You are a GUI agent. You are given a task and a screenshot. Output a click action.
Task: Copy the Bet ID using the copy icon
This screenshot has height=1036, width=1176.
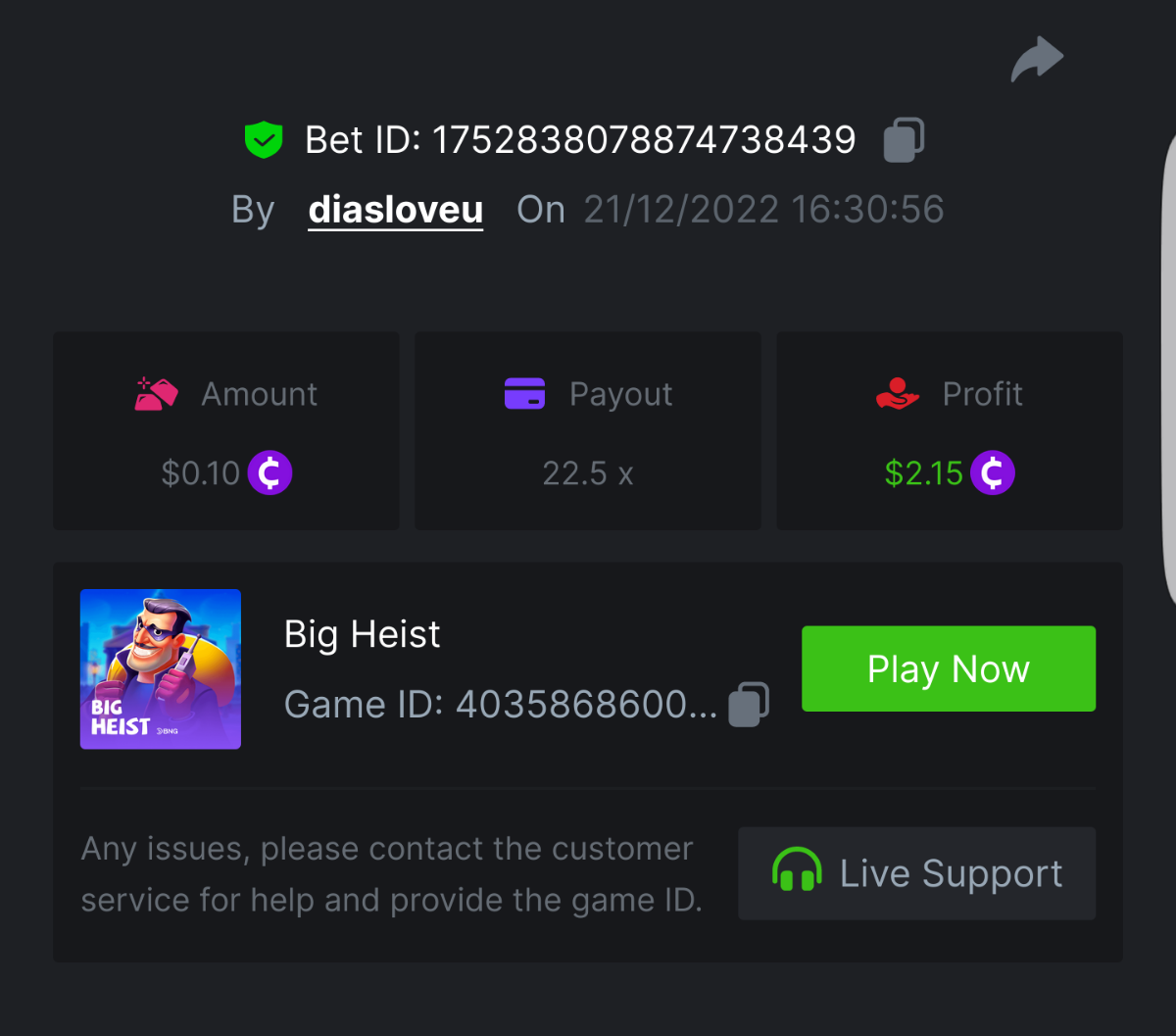tap(904, 140)
